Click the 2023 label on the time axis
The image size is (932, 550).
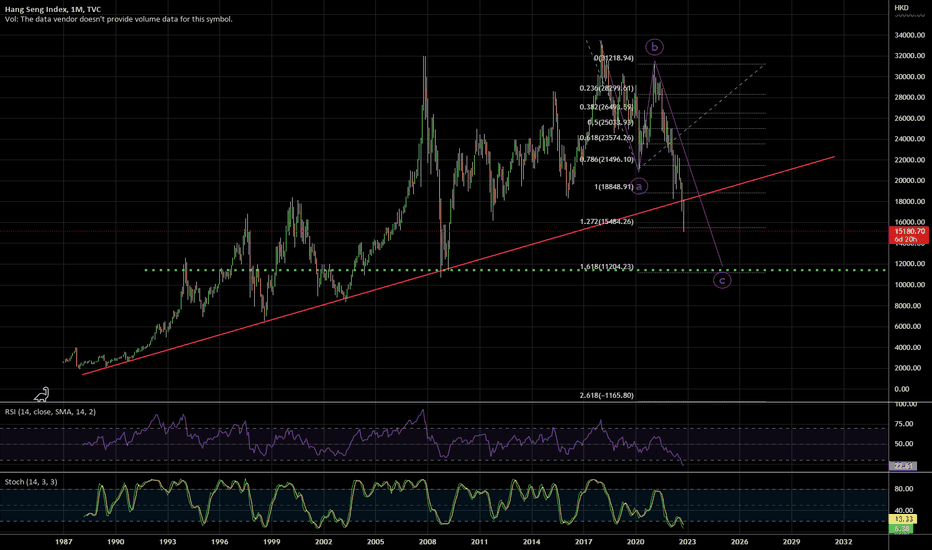point(688,542)
